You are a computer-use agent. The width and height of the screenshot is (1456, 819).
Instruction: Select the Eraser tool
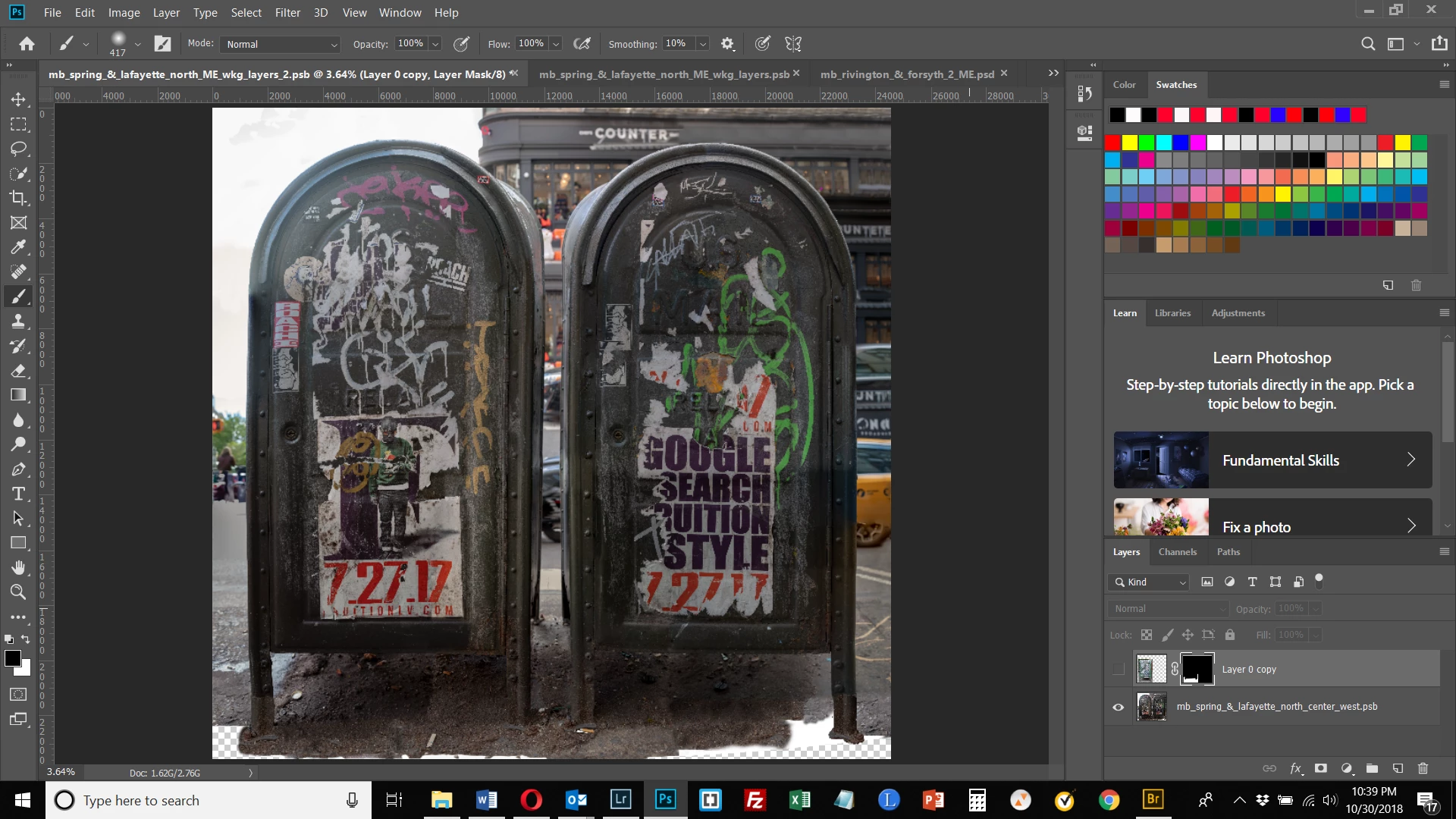pyautogui.click(x=18, y=371)
